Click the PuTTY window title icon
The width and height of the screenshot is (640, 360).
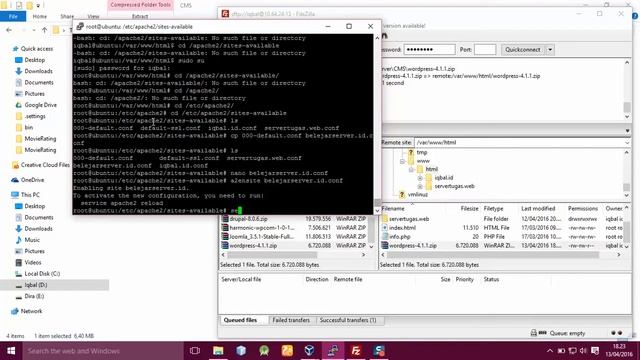[x=80, y=27]
